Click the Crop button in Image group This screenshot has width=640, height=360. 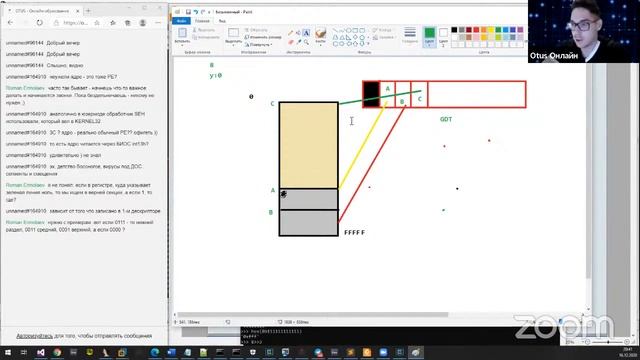click(256, 30)
